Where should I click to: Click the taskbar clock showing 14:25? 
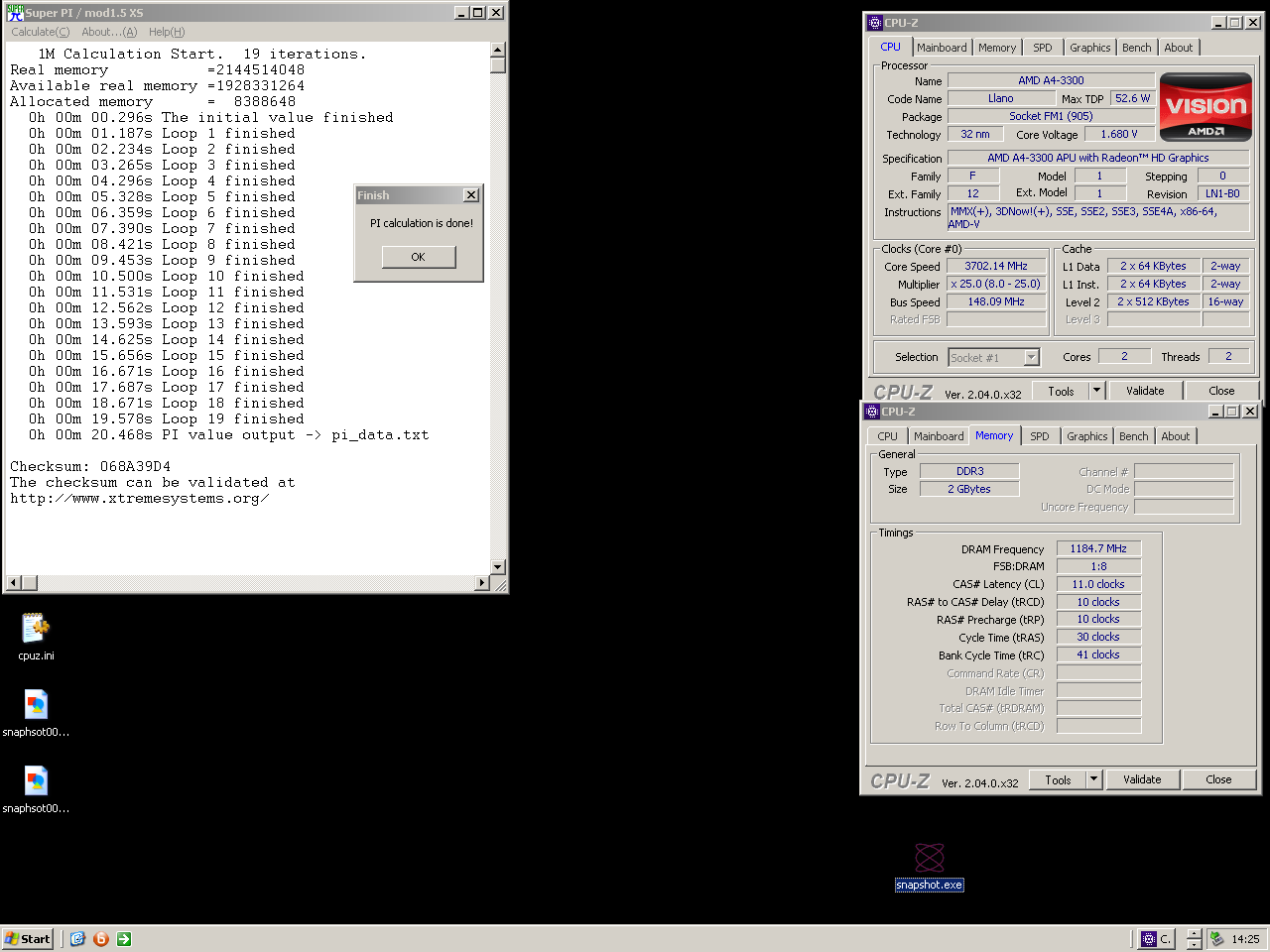pyautogui.click(x=1245, y=939)
